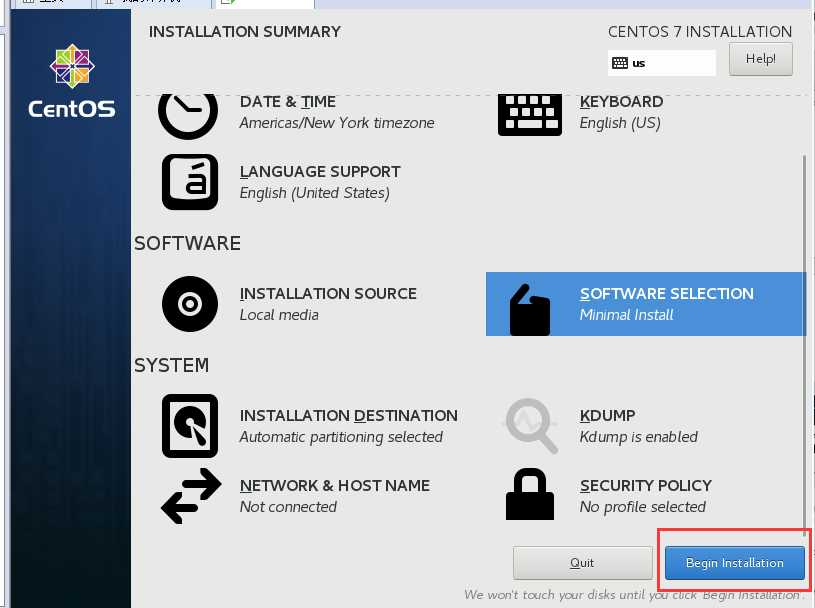This screenshot has height=608, width=815.
Task: Open INSTALLATION DESTINATION settings
Action: tap(349, 416)
